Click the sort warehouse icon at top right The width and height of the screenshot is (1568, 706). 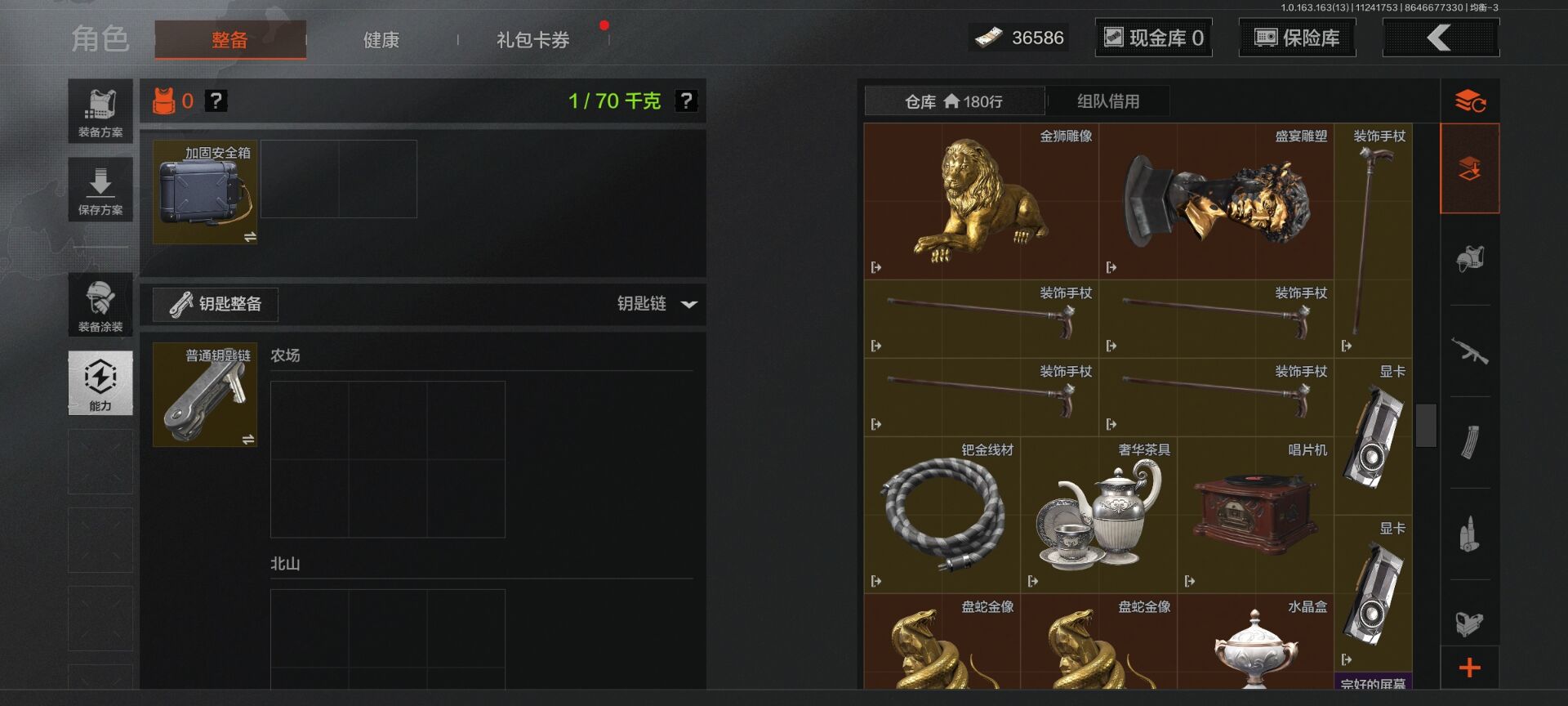click(x=1470, y=101)
